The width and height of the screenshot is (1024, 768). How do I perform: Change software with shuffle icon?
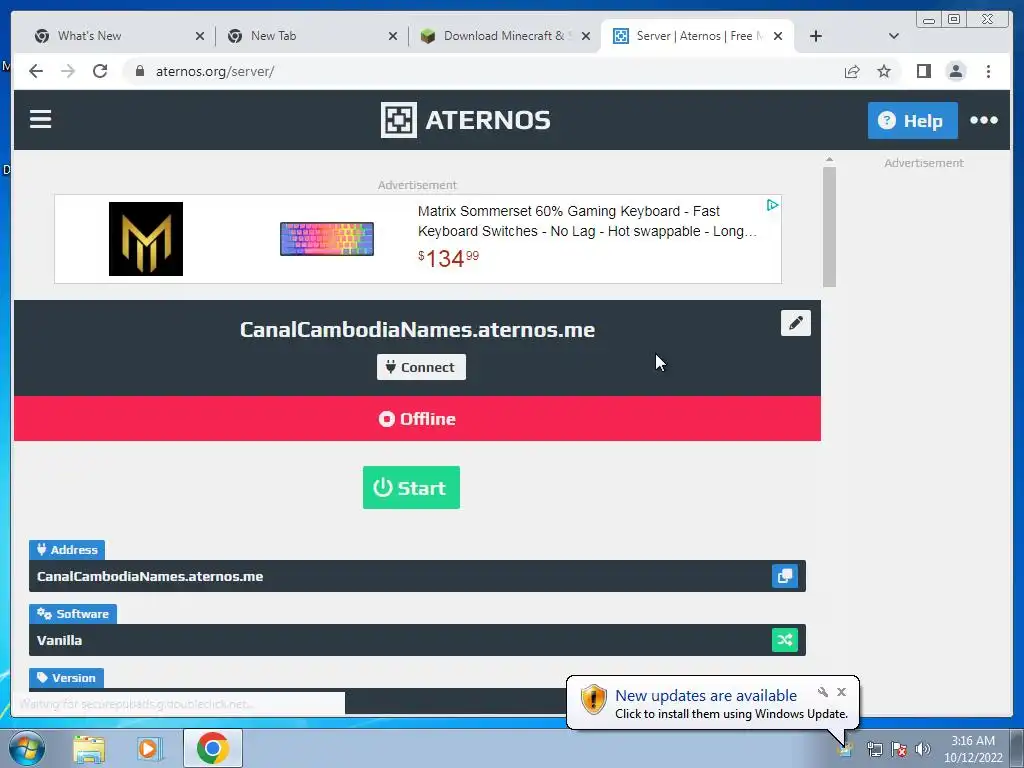click(784, 640)
